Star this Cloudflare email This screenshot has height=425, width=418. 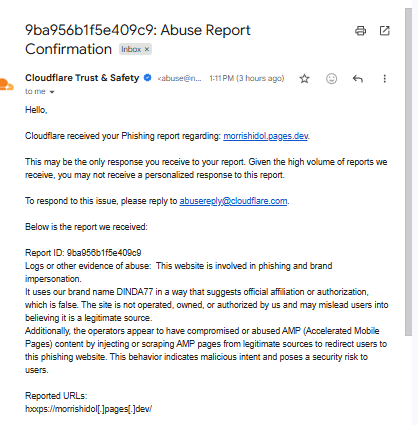304,79
